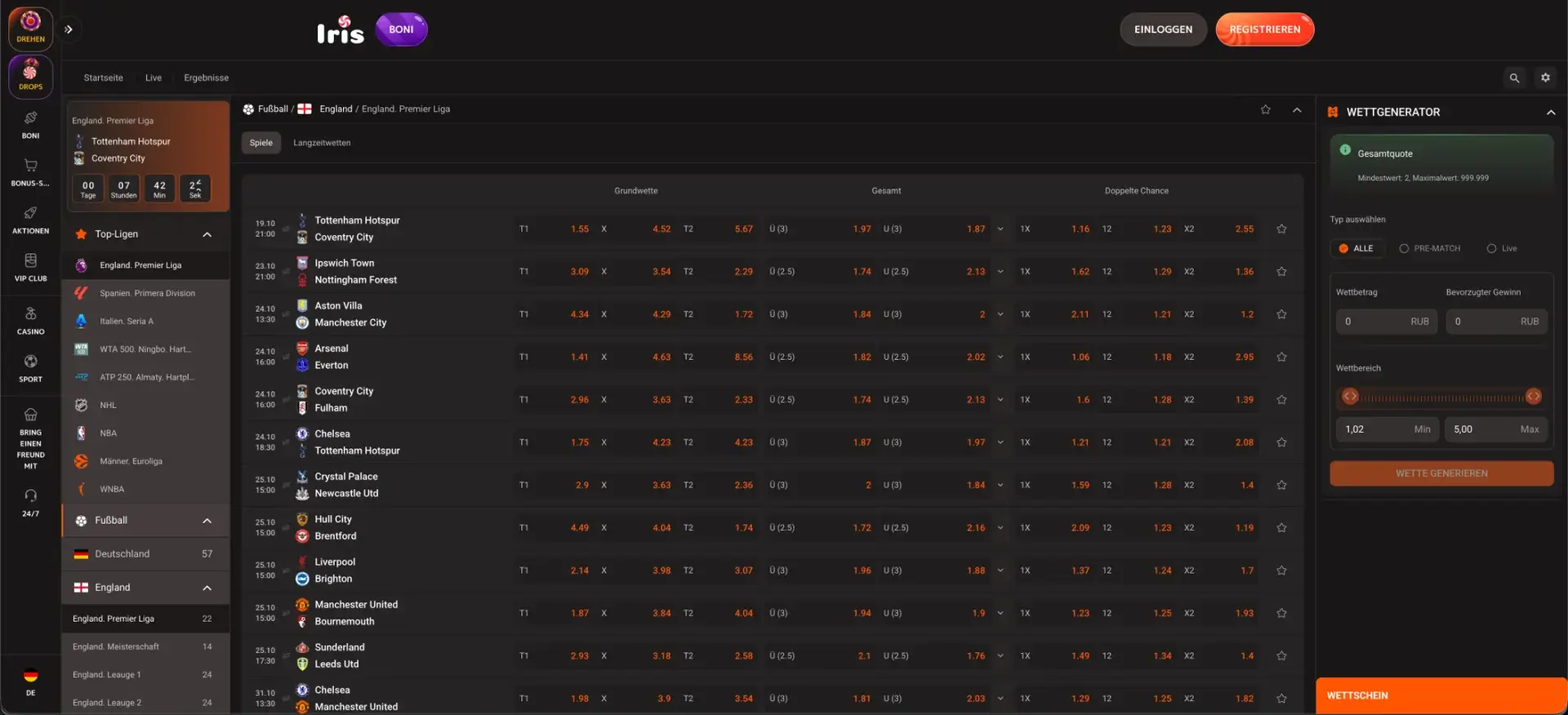
Task: Click the Registrieren button
Action: coord(1265,29)
